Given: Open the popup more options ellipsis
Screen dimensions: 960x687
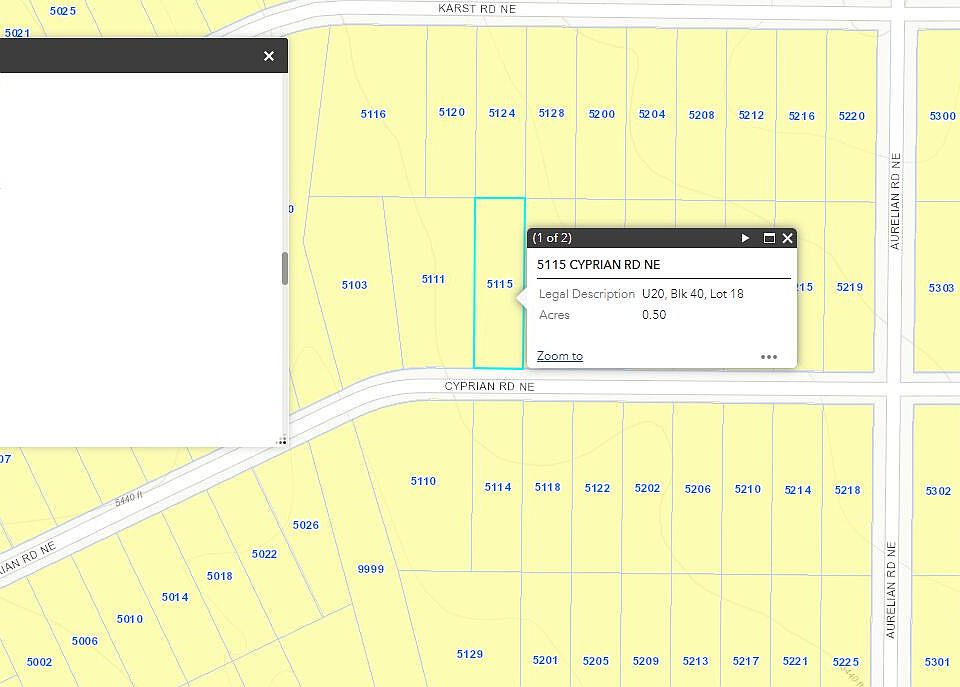Looking at the screenshot, I should (769, 356).
